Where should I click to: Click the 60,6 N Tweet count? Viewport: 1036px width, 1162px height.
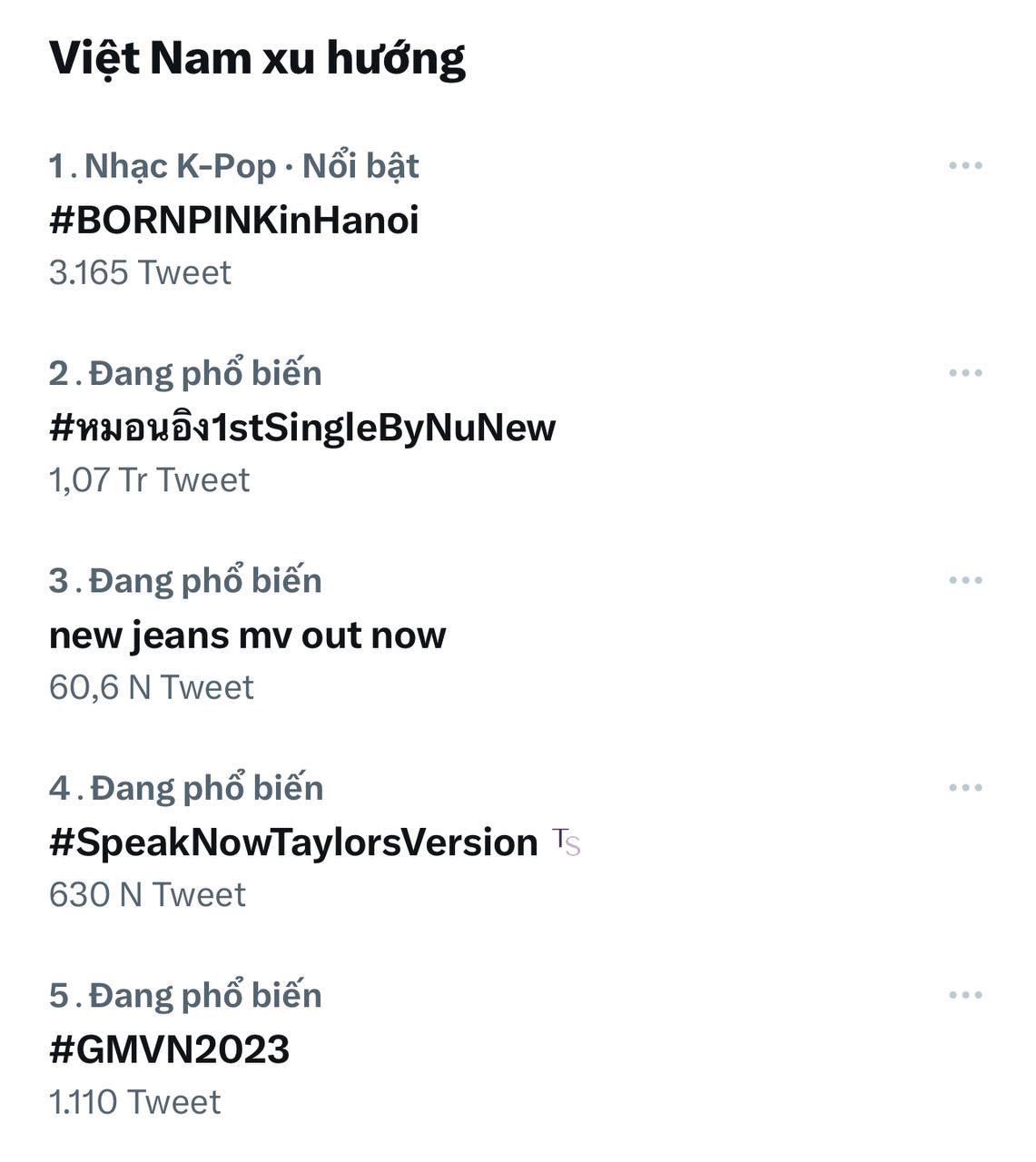click(x=153, y=685)
